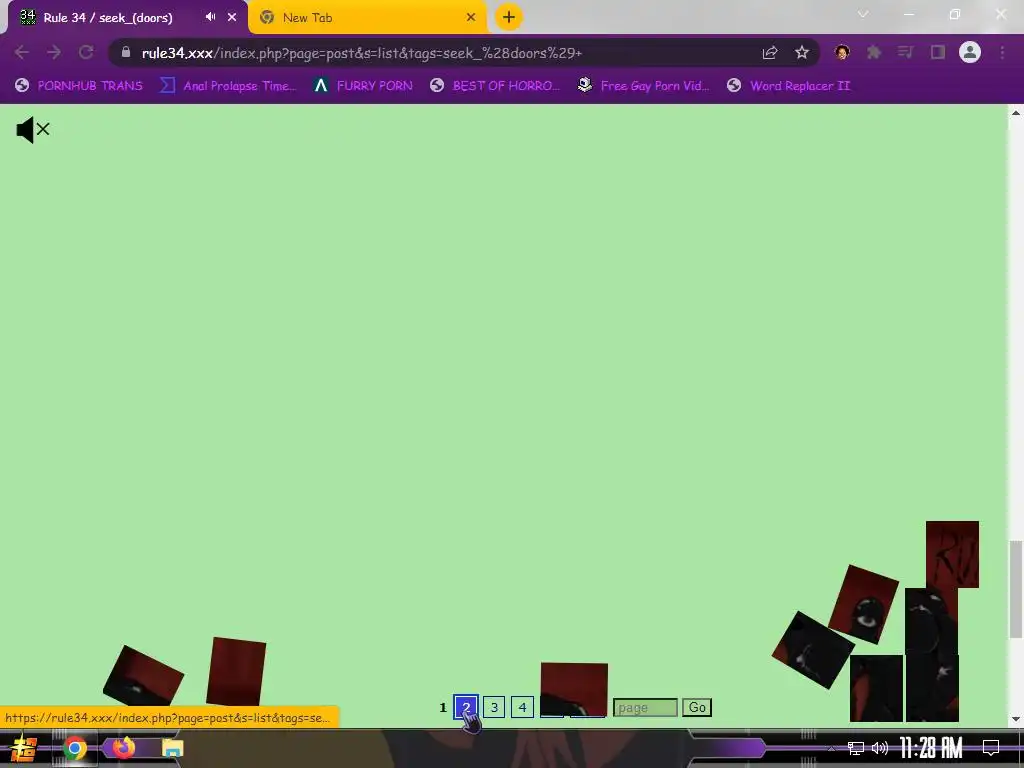1024x768 pixels.
Task: Click the upright red thumbnail showing dark scribbled letters
Action: 952,554
